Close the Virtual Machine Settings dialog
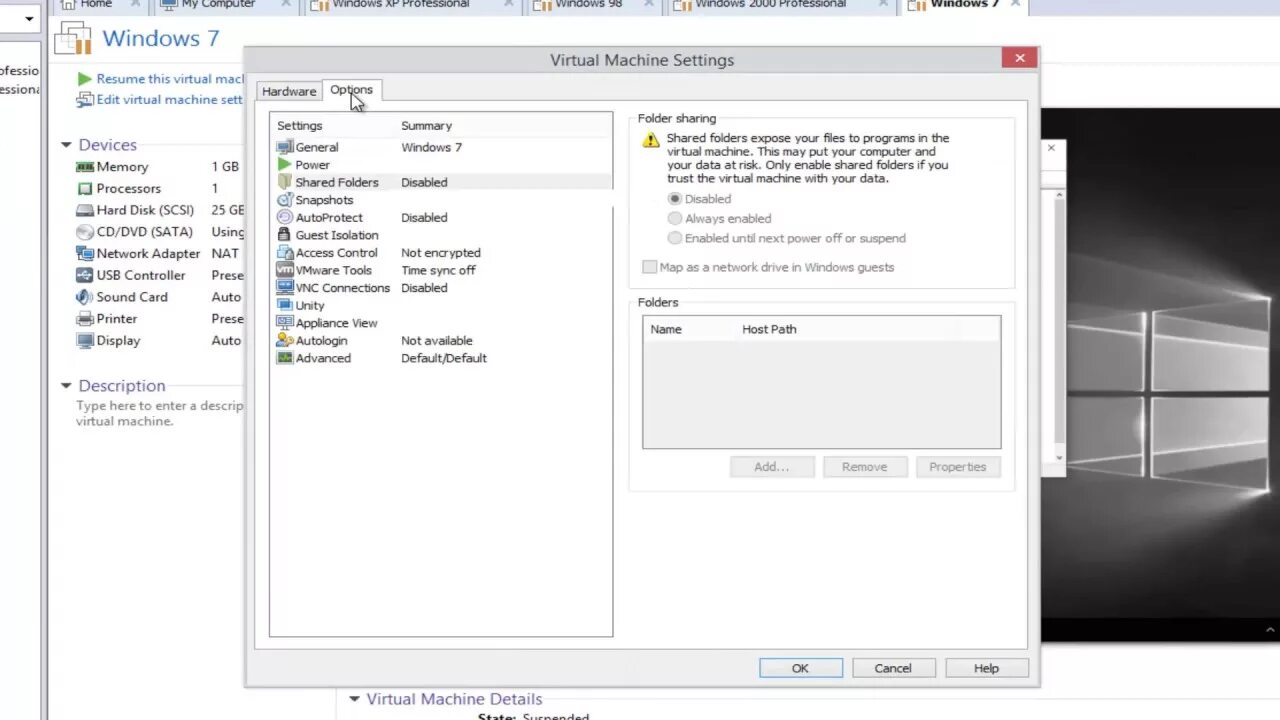 click(1020, 58)
